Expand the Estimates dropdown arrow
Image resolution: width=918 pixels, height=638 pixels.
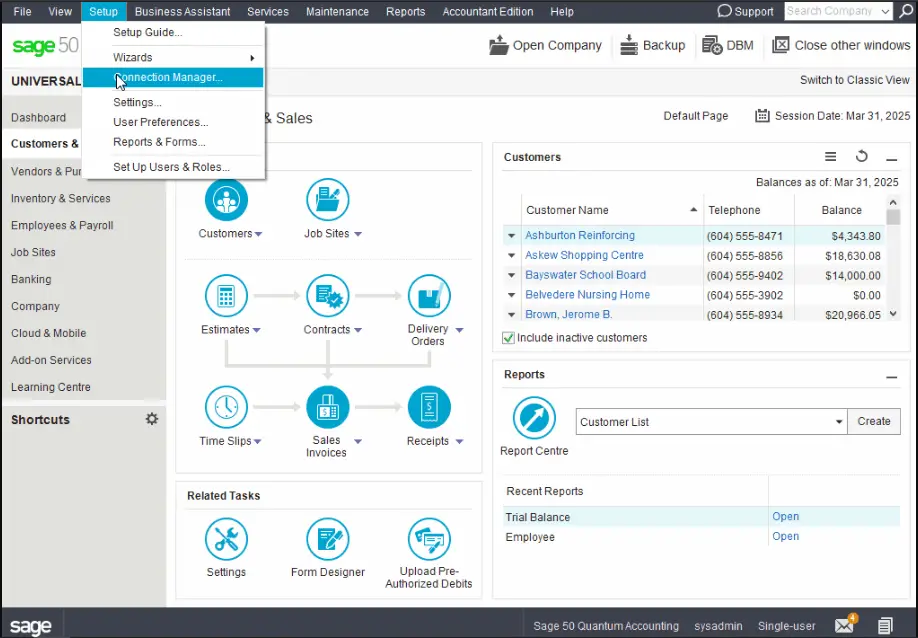pyautogui.click(x=256, y=330)
